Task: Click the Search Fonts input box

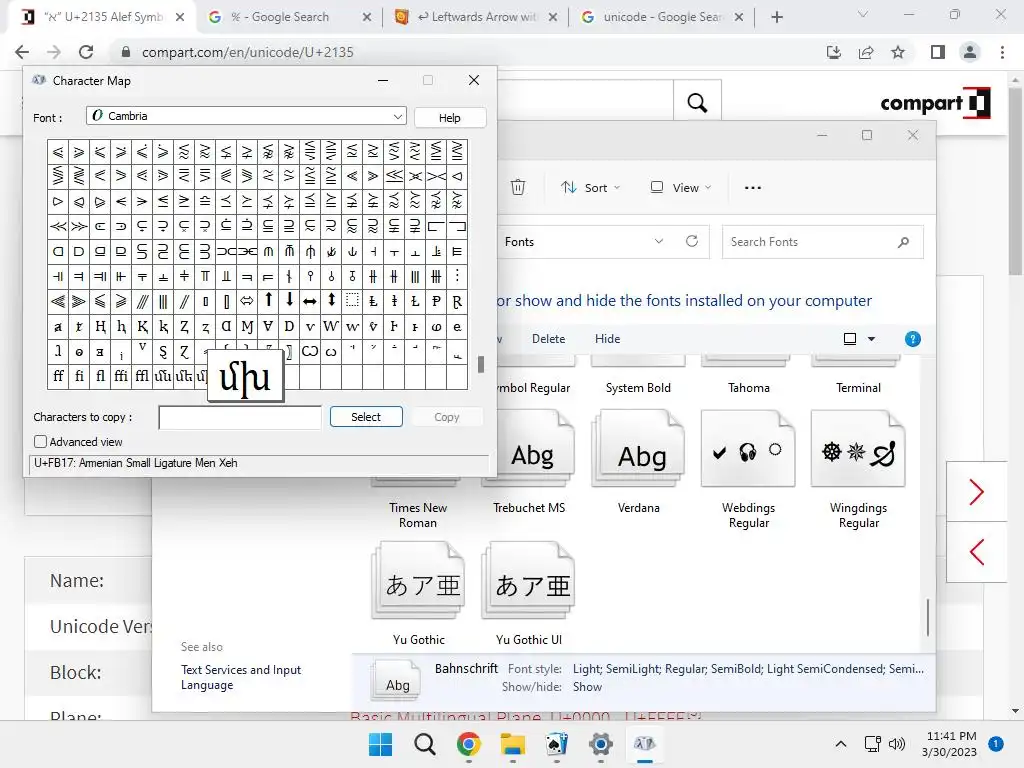Action: 810,242
